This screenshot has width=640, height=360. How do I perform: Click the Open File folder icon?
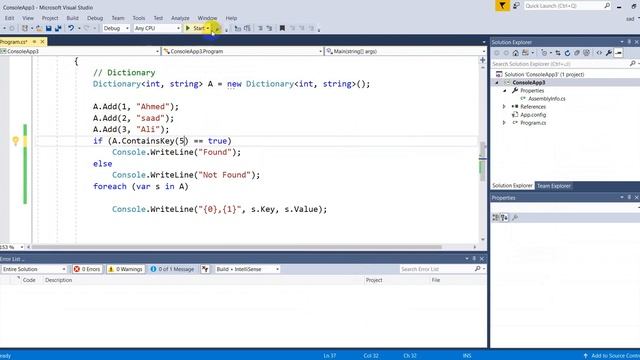point(39,28)
